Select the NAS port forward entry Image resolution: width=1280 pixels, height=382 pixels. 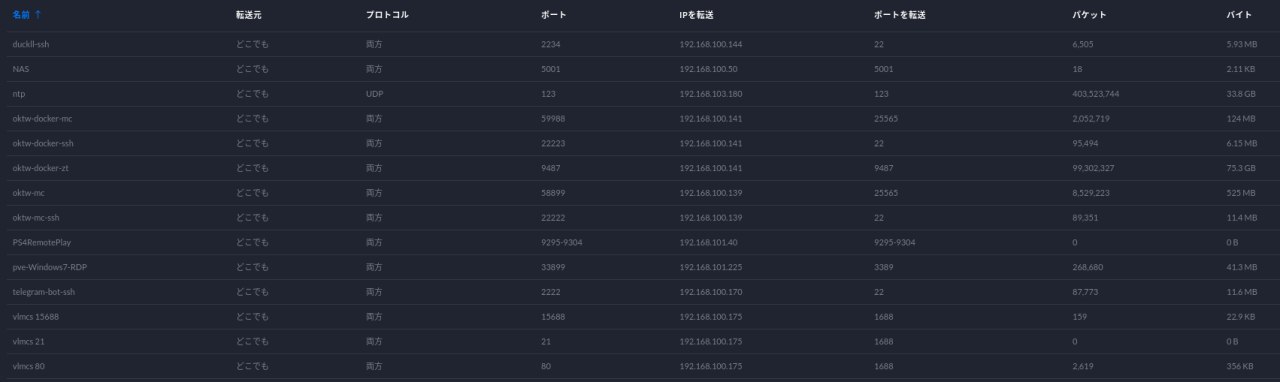(x=640, y=69)
